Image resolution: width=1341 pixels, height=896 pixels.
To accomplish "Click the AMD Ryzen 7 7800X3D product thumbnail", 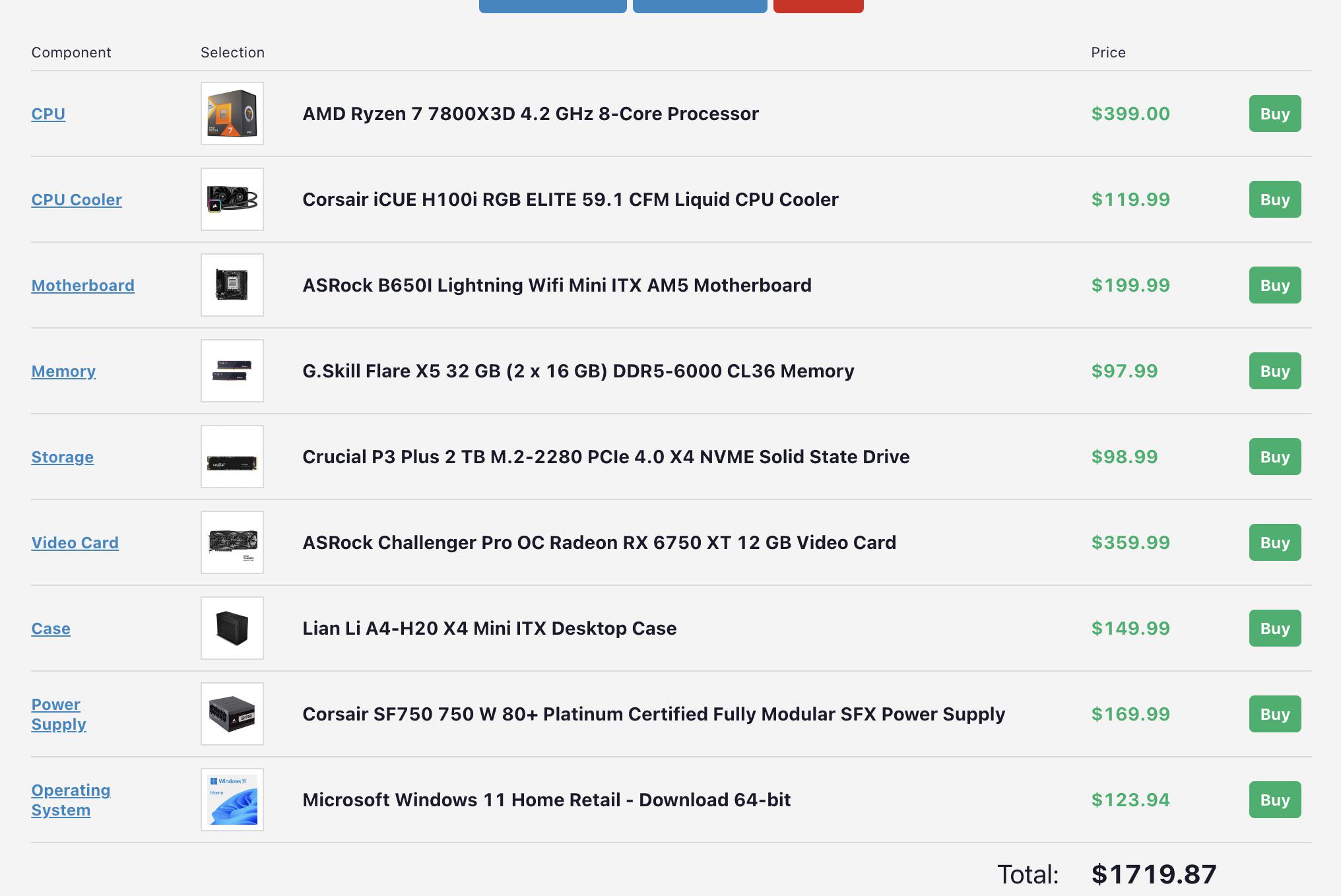I will point(232,113).
